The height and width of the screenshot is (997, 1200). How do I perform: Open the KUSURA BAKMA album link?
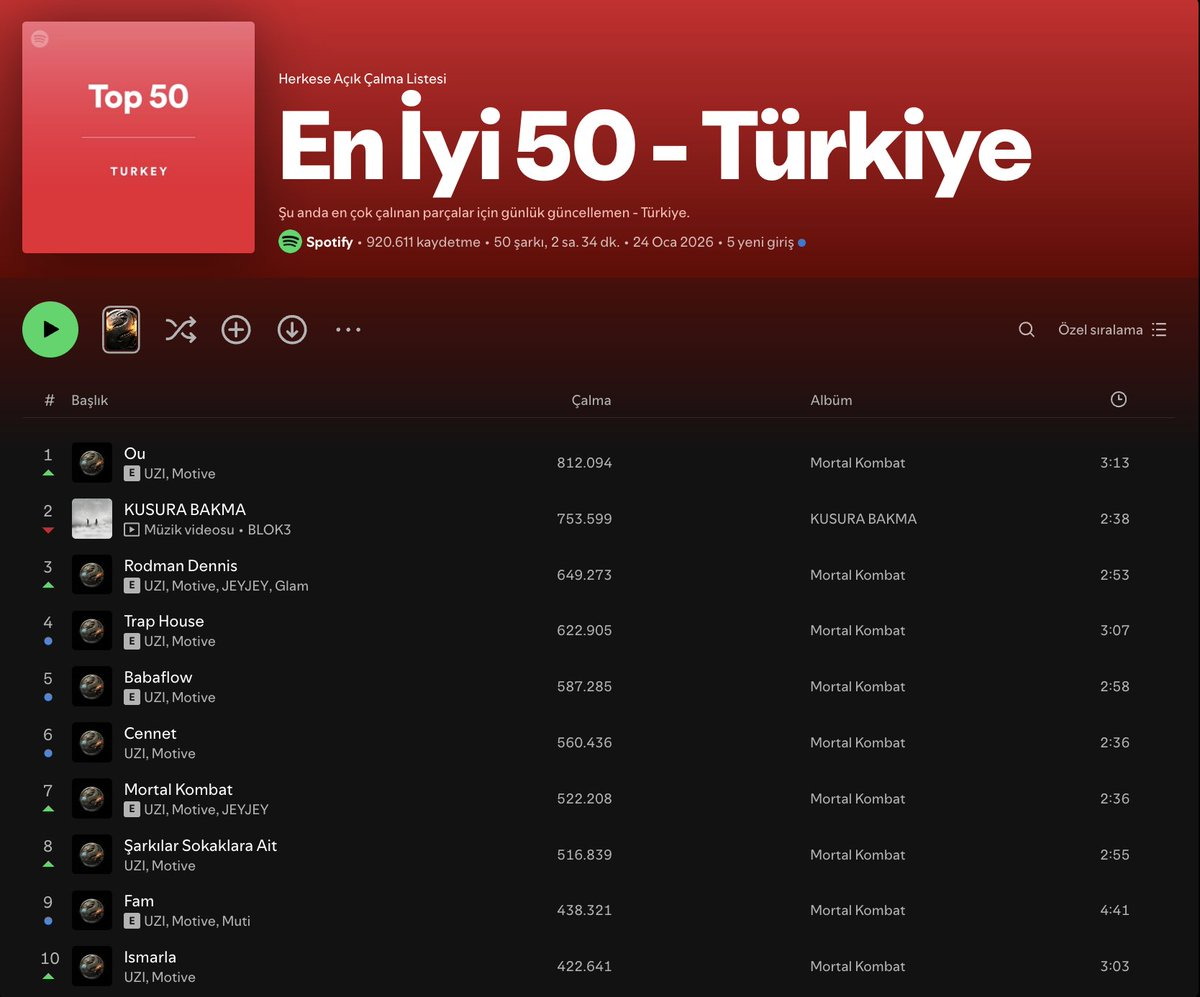(863, 519)
